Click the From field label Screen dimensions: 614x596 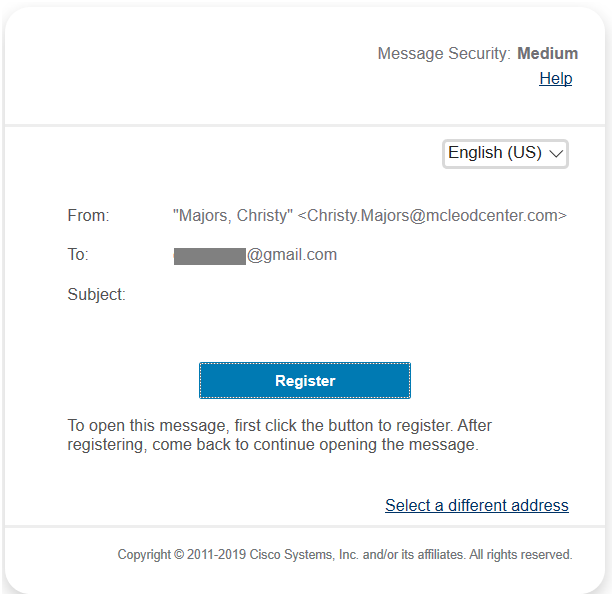[x=88, y=215]
